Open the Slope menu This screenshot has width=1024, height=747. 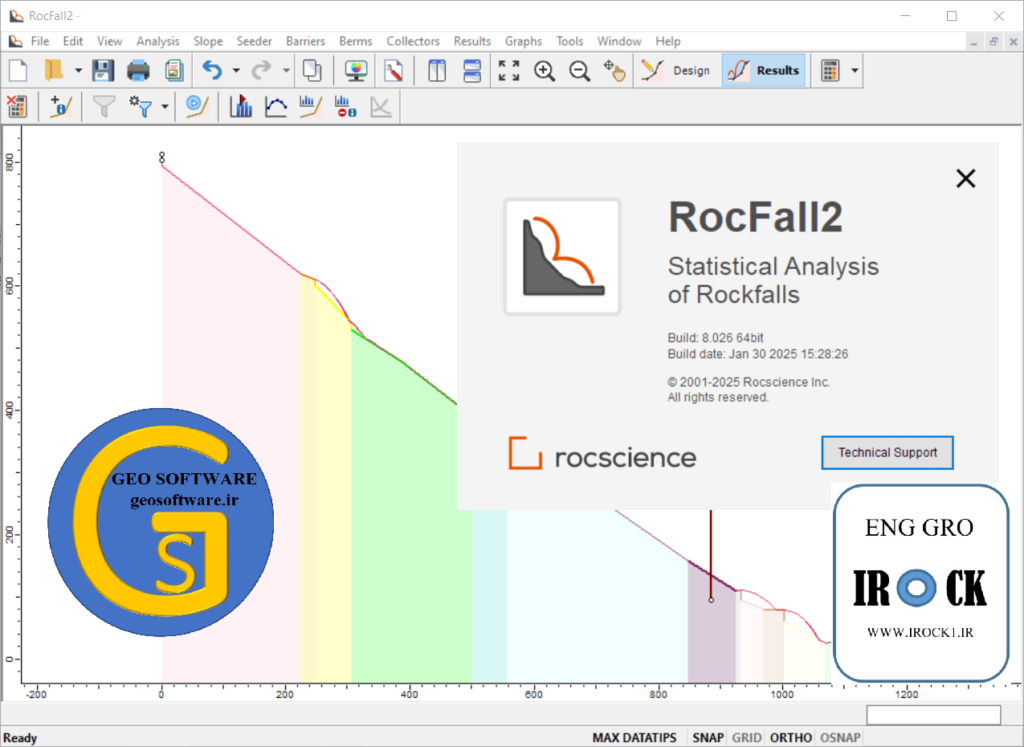click(208, 41)
